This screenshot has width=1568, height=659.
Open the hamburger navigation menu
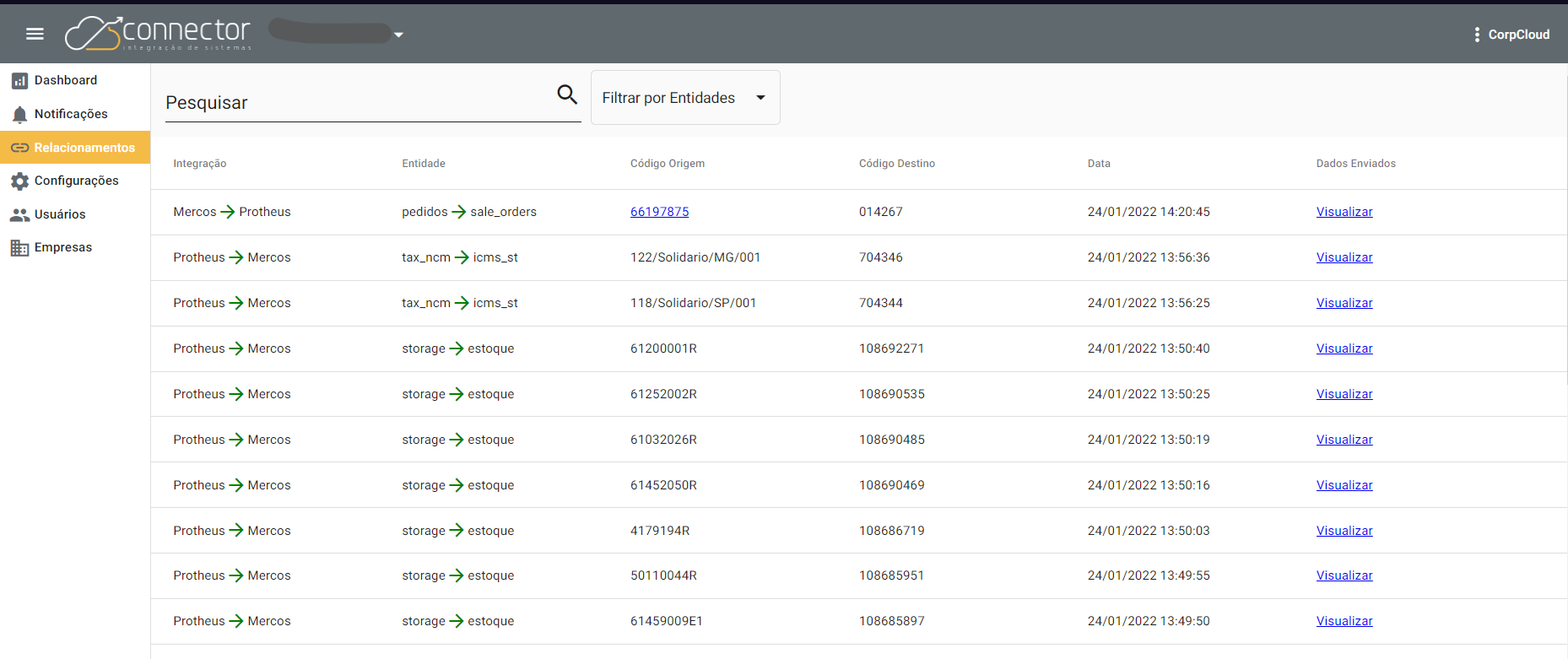(x=35, y=34)
